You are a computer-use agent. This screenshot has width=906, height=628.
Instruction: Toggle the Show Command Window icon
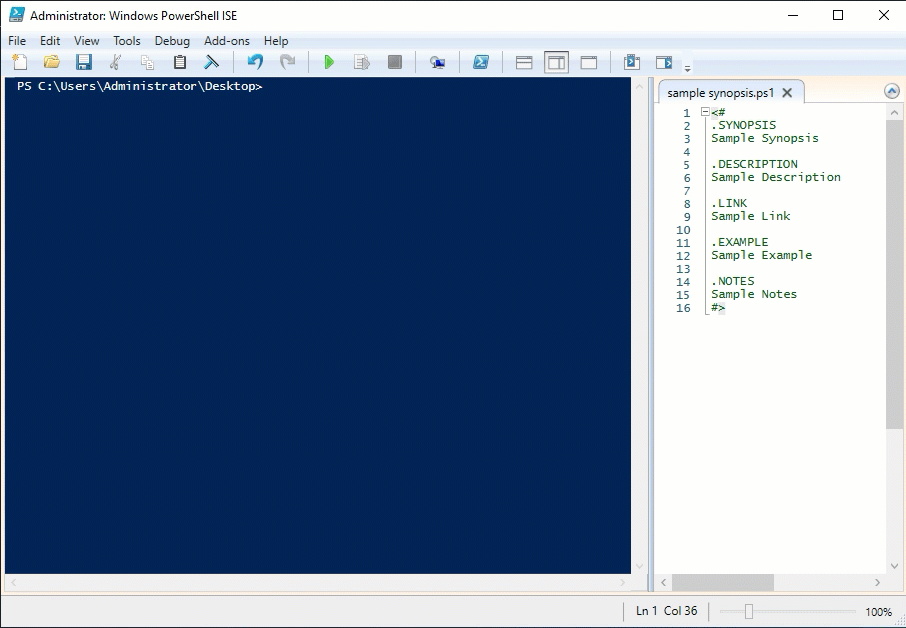632,62
